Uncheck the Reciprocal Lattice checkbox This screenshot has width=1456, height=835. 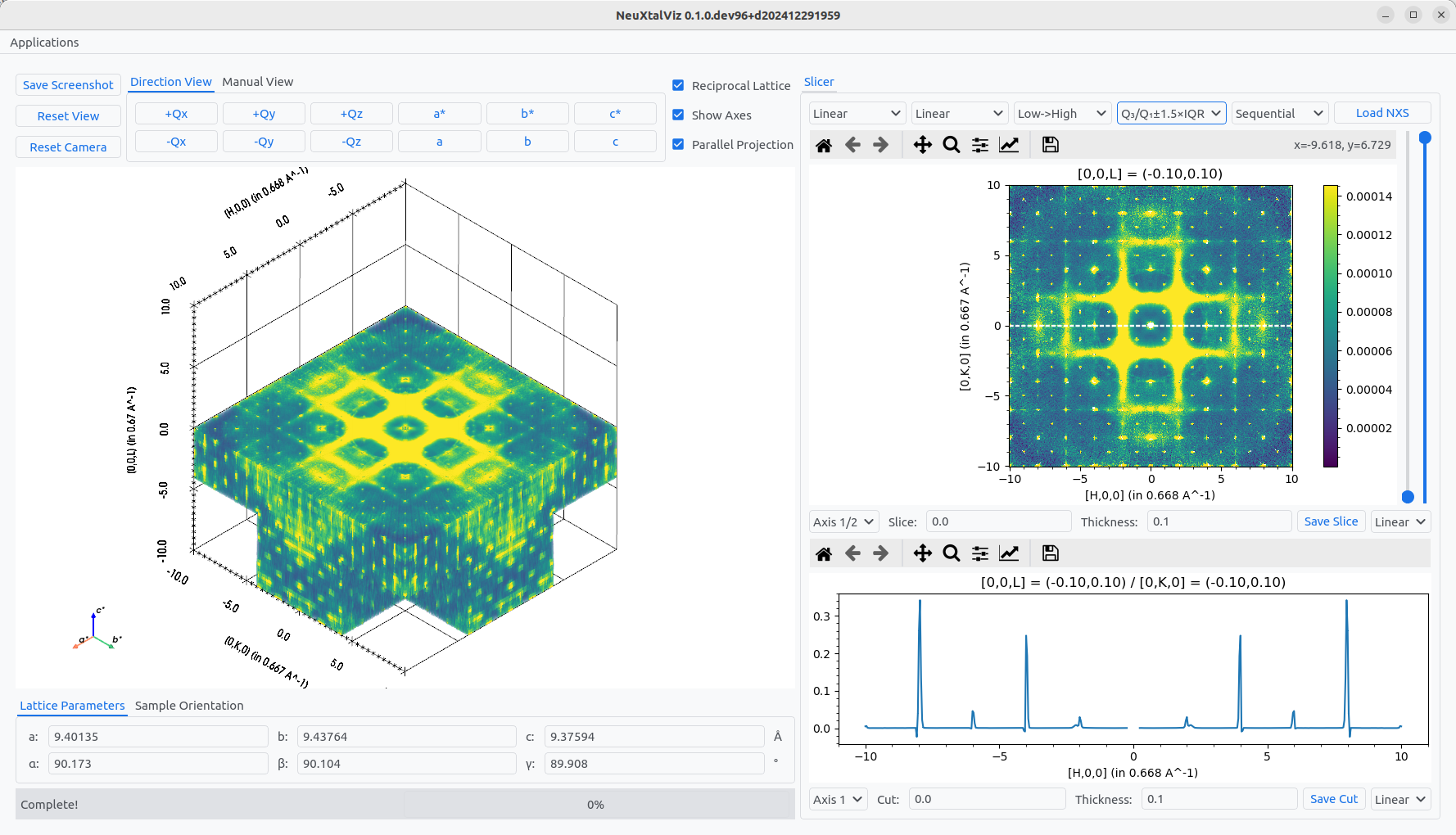[678, 85]
